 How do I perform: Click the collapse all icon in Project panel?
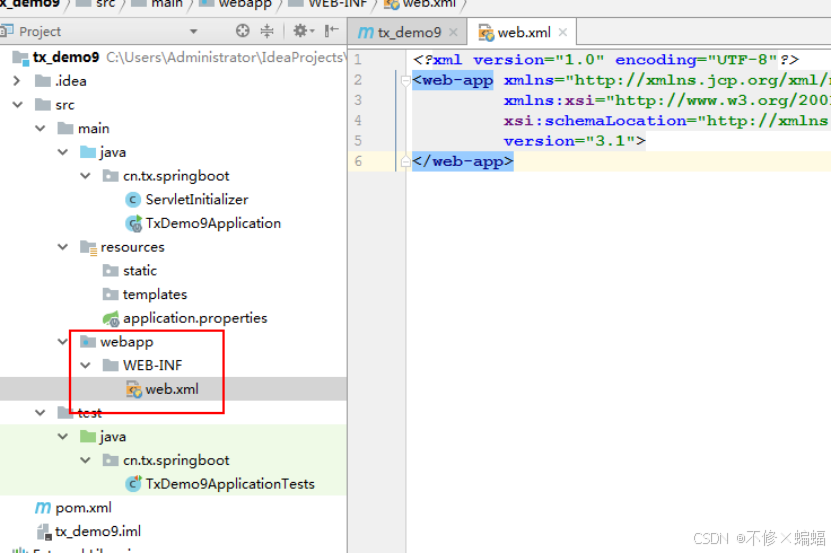pyautogui.click(x=267, y=31)
